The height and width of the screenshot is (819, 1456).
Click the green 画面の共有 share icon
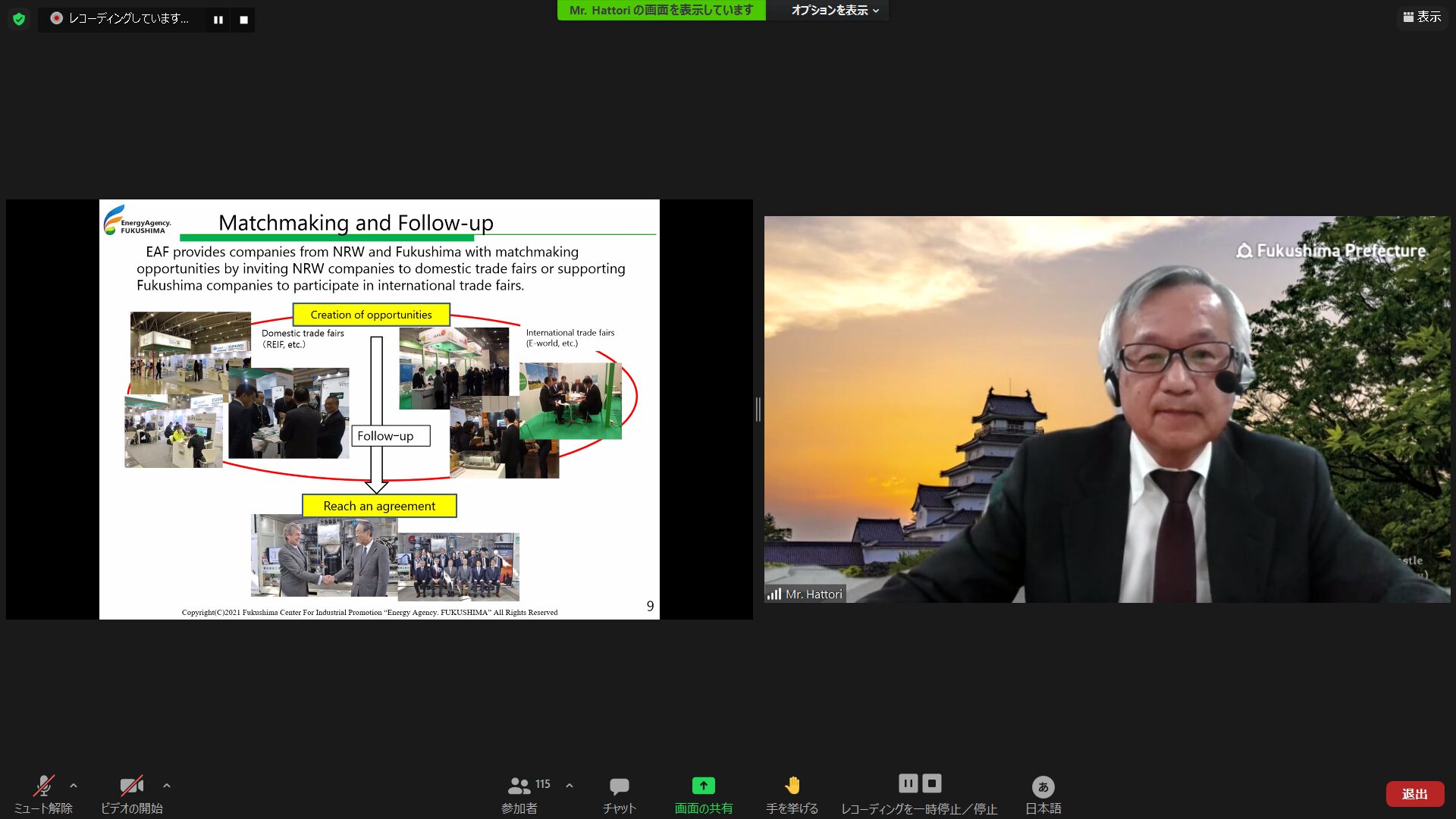pos(703,786)
